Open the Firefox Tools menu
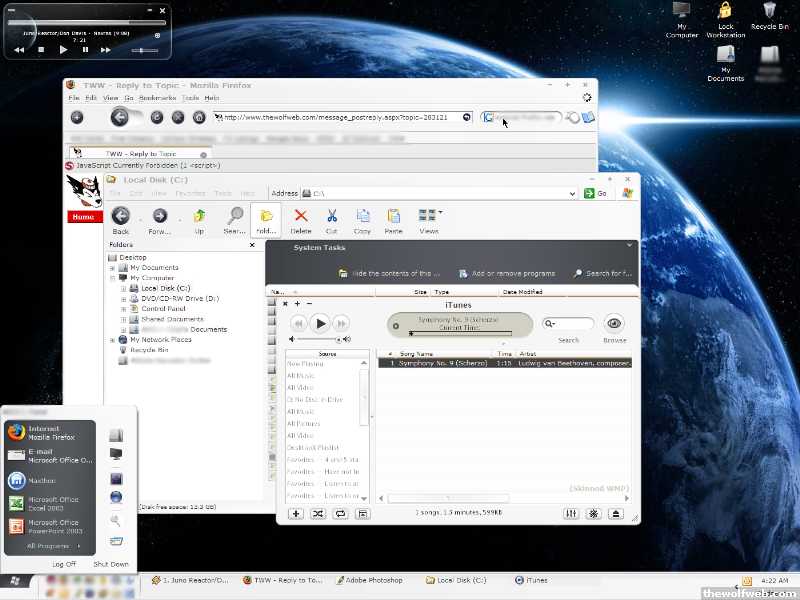This screenshot has width=800, height=600. [190, 97]
